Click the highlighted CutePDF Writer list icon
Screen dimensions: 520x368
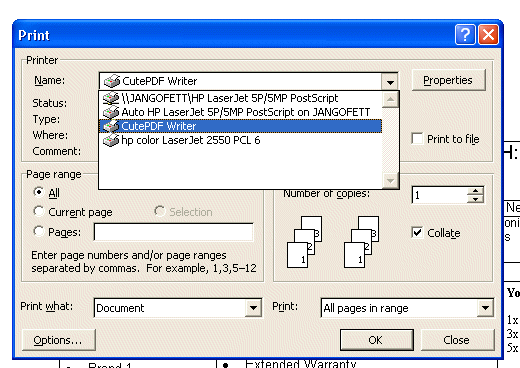(111, 126)
